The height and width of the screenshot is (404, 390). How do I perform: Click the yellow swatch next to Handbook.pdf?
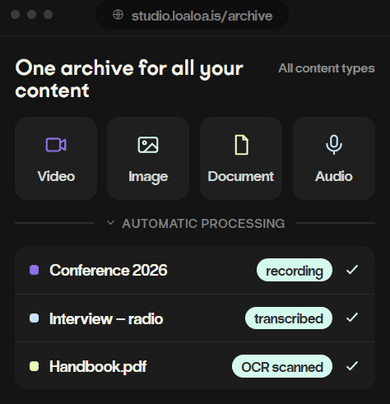34,366
